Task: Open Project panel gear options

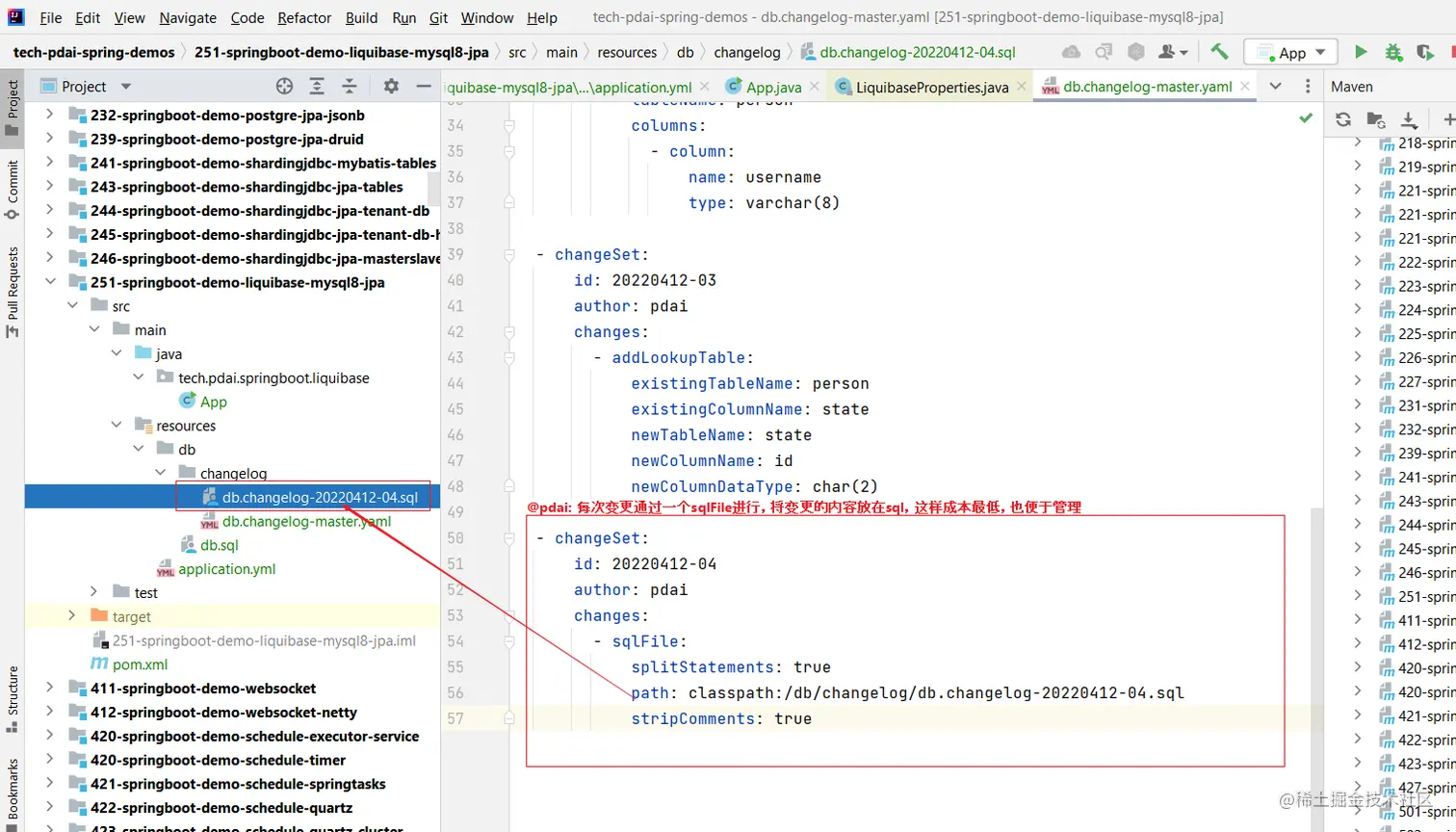Action: 391,86
